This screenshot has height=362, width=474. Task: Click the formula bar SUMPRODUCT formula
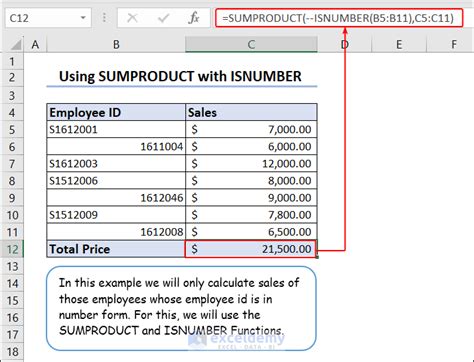point(338,18)
